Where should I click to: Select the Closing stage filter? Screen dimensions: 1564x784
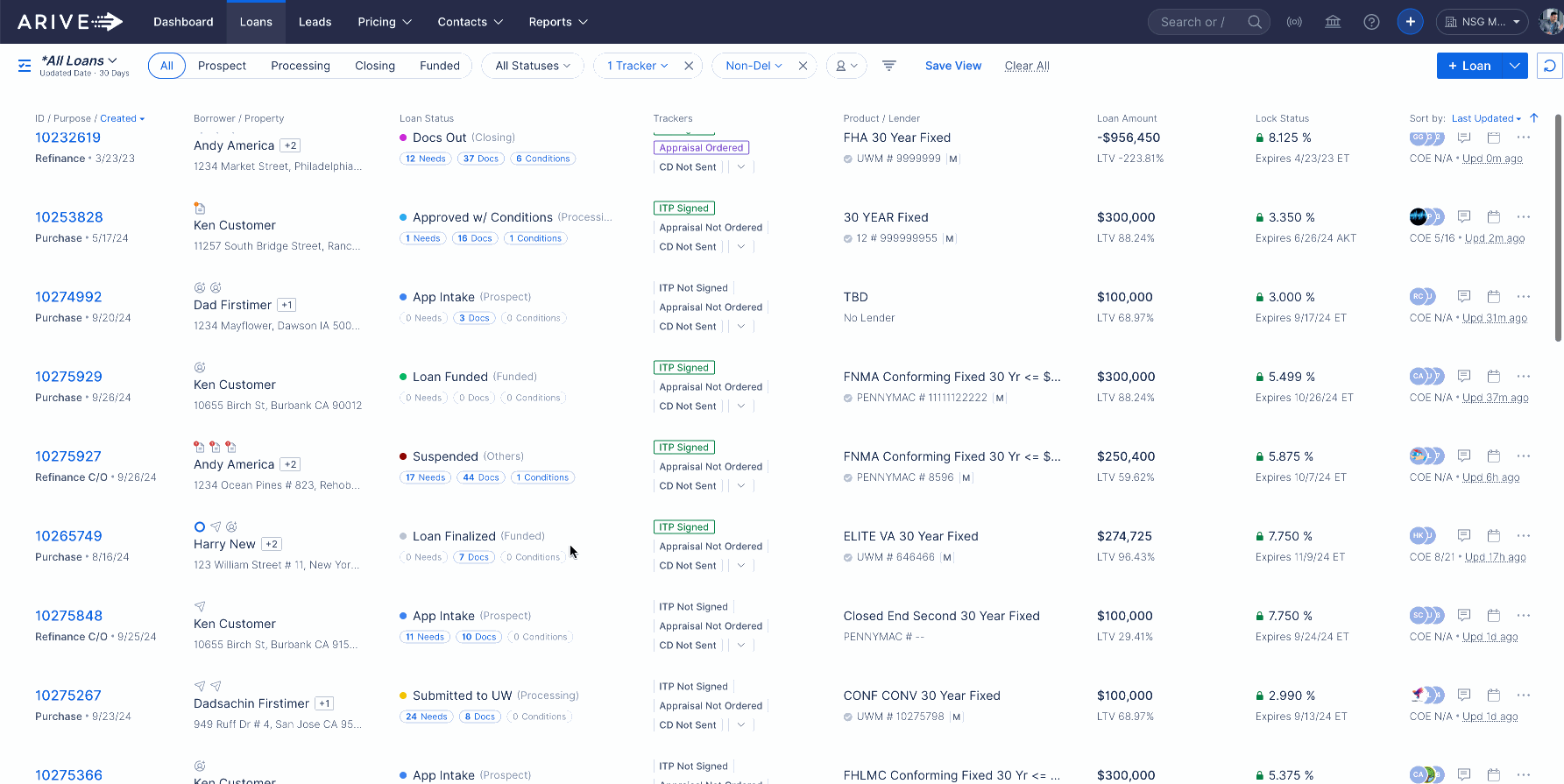tap(375, 66)
